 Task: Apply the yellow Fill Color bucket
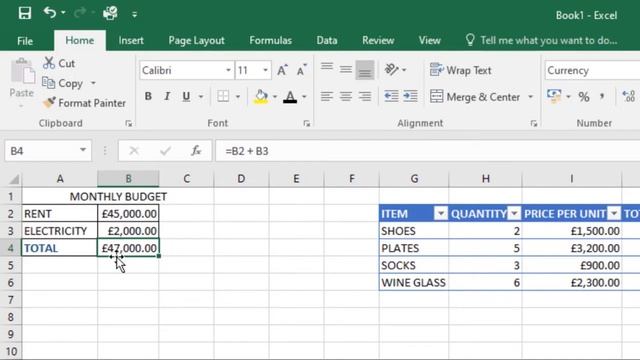pos(261,97)
